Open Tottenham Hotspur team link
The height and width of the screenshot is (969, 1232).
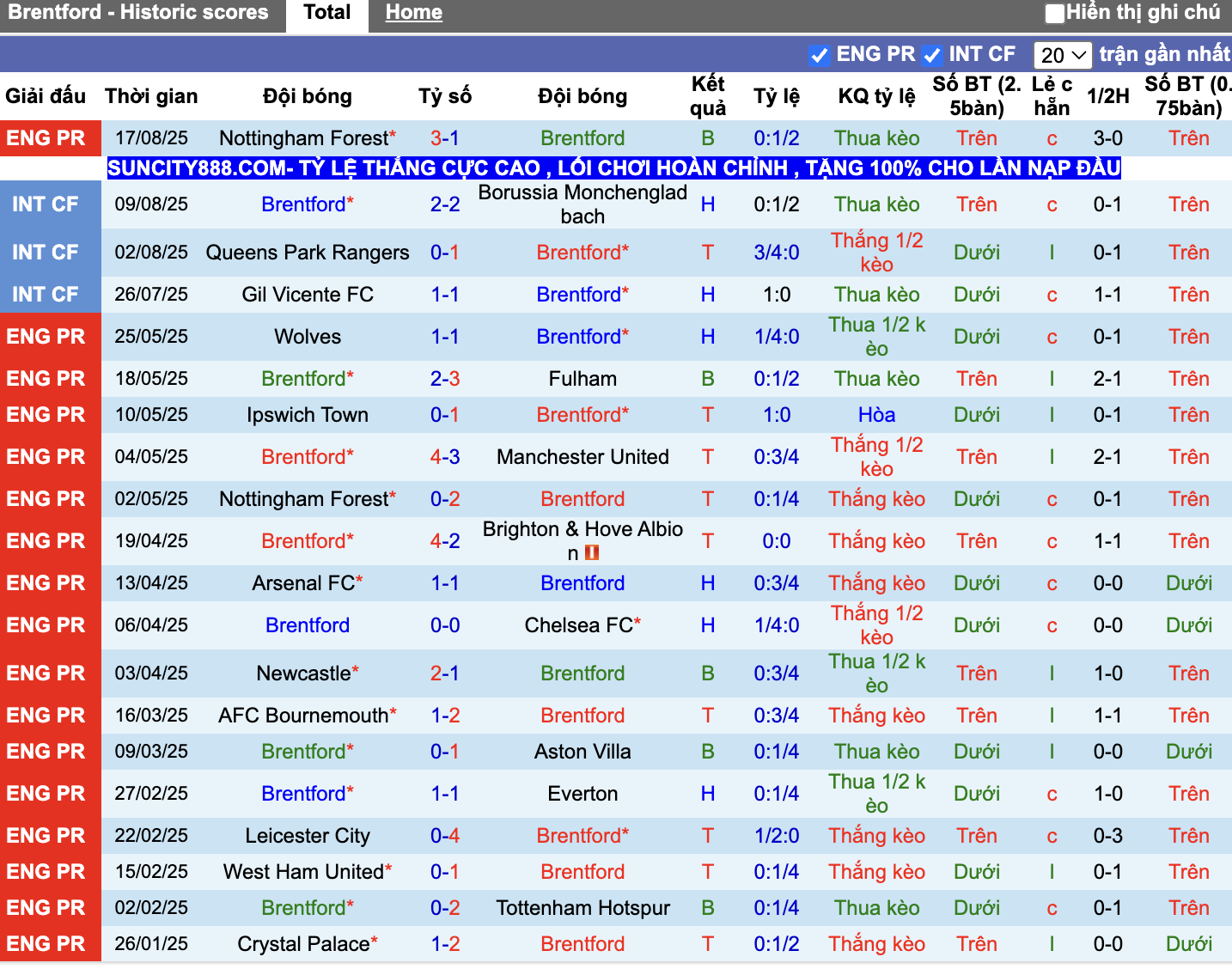(582, 908)
